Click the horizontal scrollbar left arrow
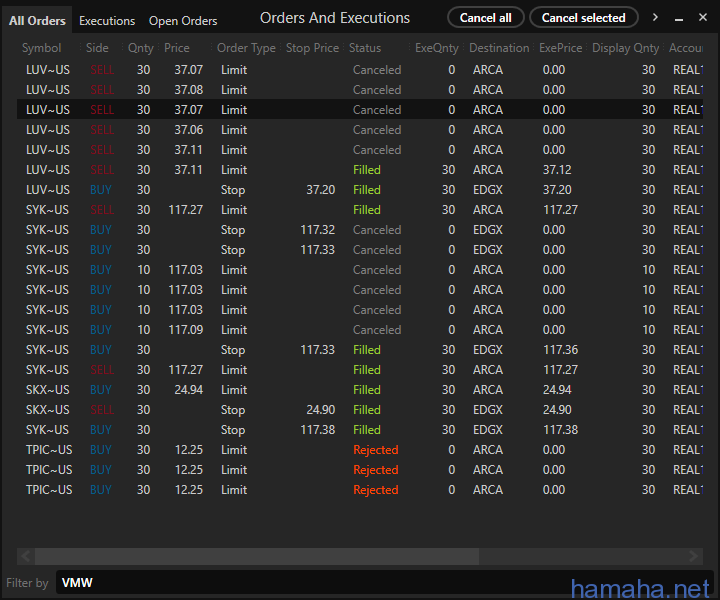Image resolution: width=720 pixels, height=600 pixels. 26,556
